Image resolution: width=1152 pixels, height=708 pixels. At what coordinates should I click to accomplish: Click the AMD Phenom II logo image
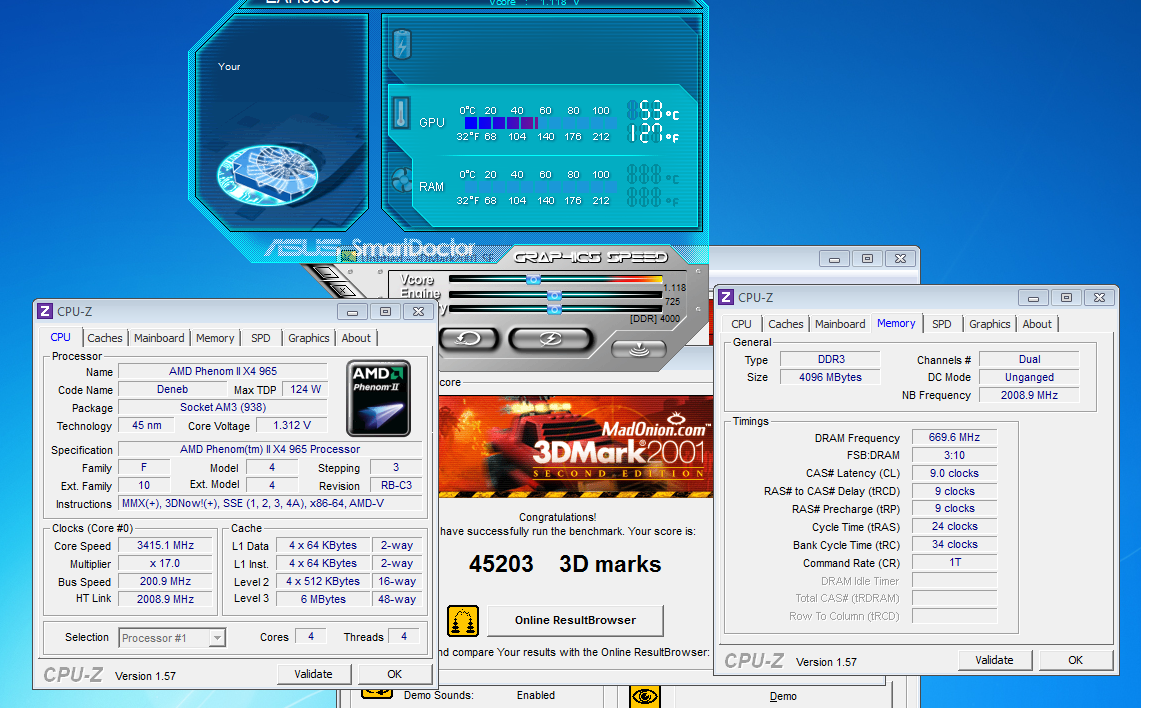[x=378, y=398]
